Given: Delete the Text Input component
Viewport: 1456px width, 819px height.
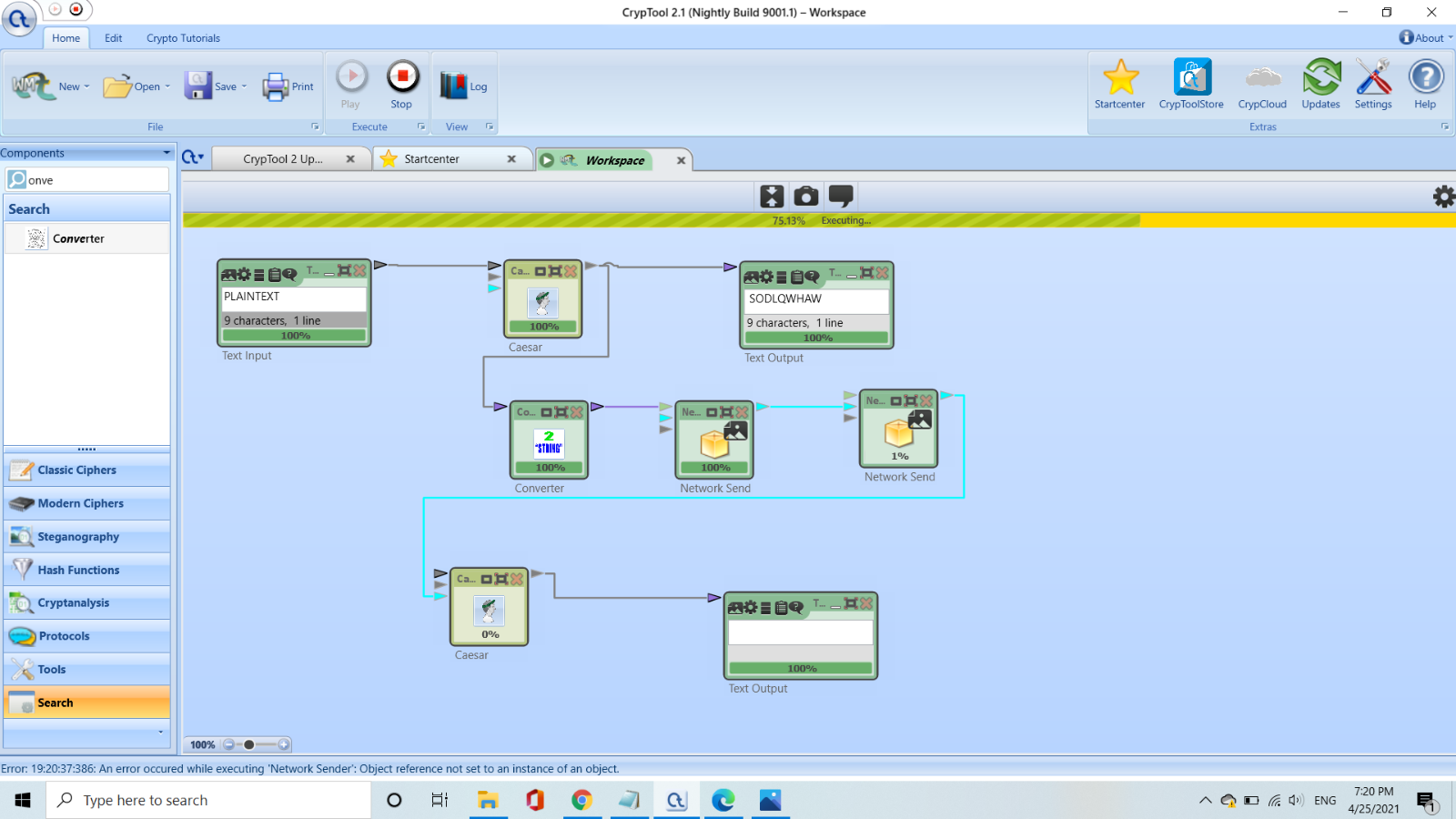Looking at the screenshot, I should [359, 270].
